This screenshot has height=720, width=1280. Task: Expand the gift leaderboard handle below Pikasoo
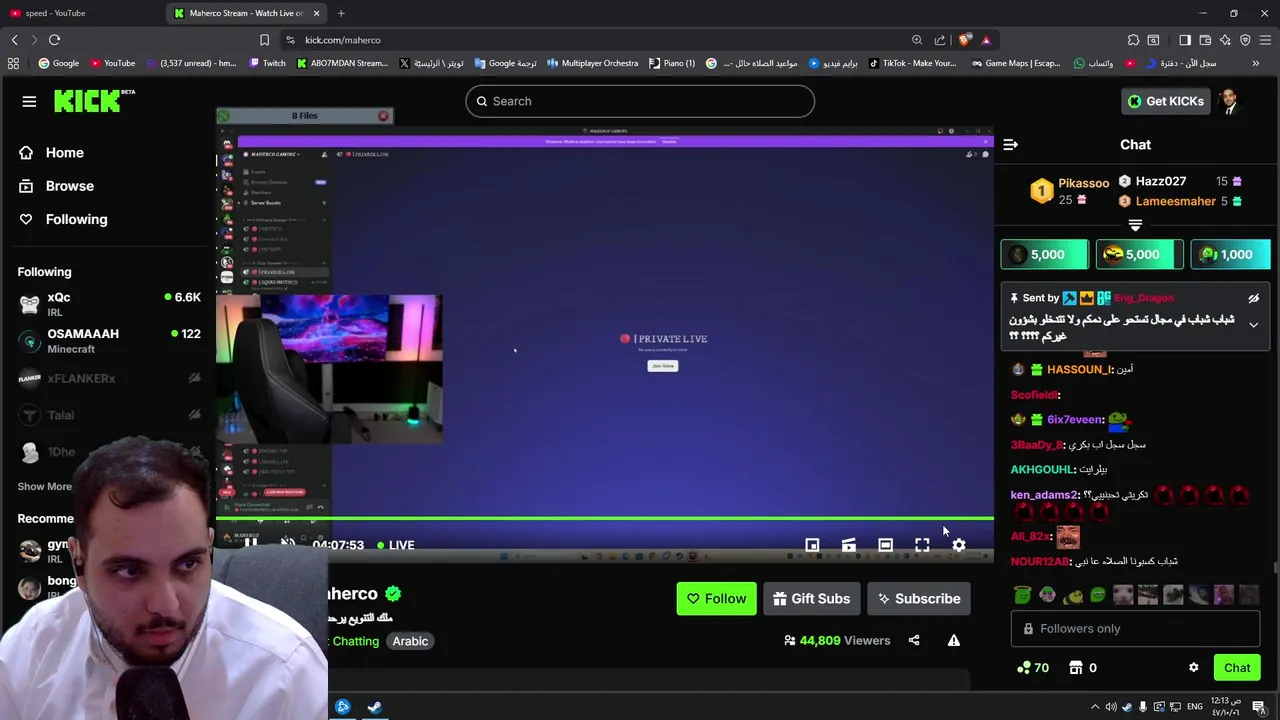pos(1135,225)
